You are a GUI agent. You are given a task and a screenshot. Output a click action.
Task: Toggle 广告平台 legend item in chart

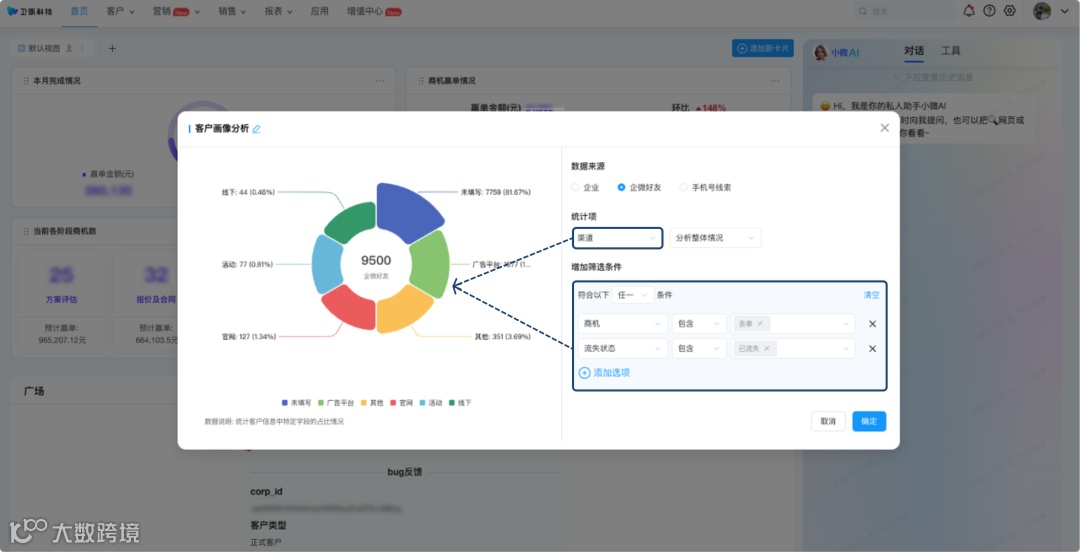pyautogui.click(x=336, y=402)
